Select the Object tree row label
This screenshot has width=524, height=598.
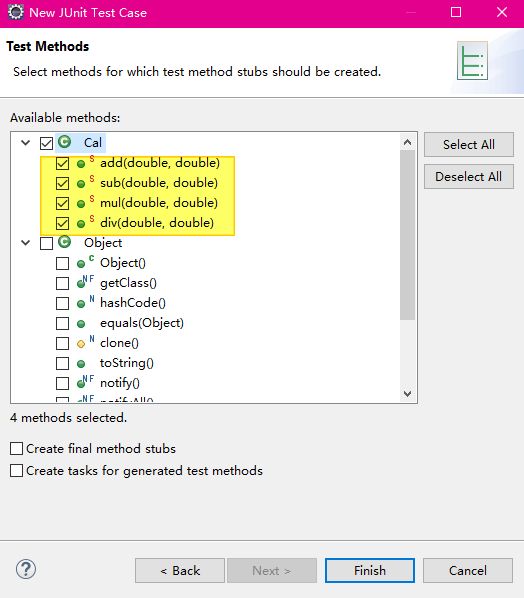click(103, 243)
